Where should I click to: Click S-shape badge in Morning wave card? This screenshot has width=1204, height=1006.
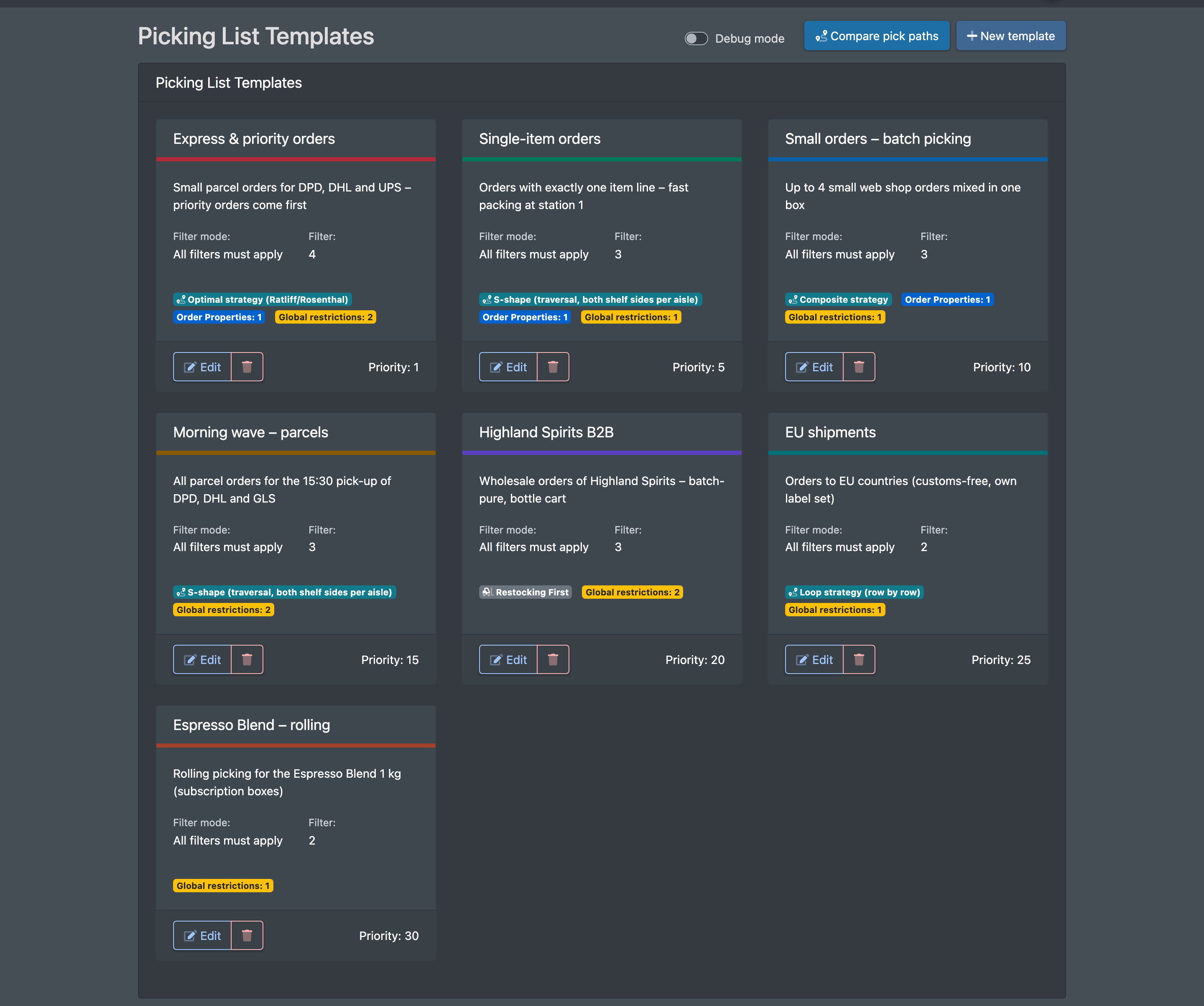pos(284,592)
